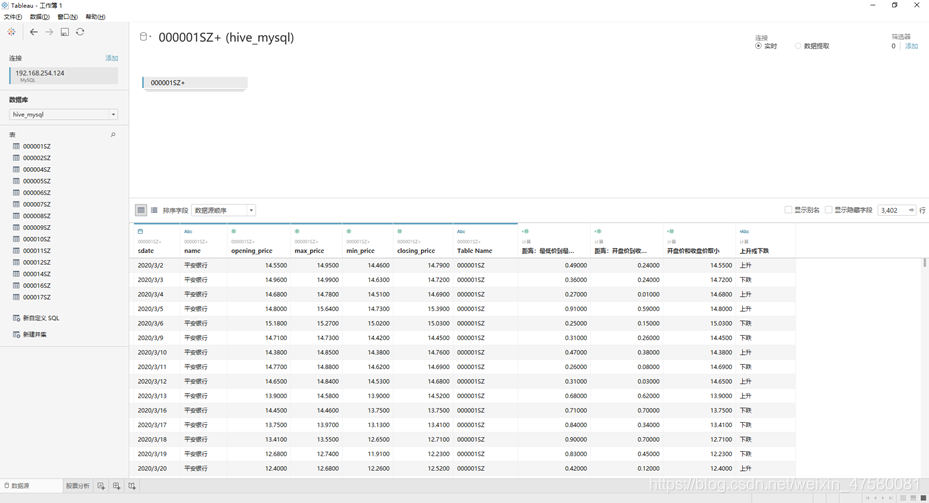Click the search icon above the table list
This screenshot has height=503, width=929.
click(113, 135)
